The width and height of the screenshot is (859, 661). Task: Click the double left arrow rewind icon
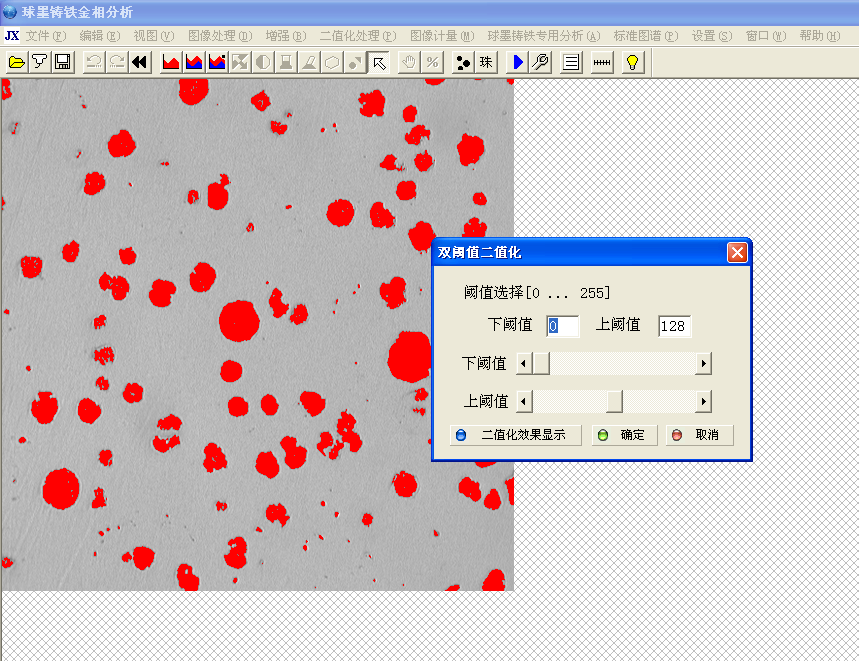[140, 62]
